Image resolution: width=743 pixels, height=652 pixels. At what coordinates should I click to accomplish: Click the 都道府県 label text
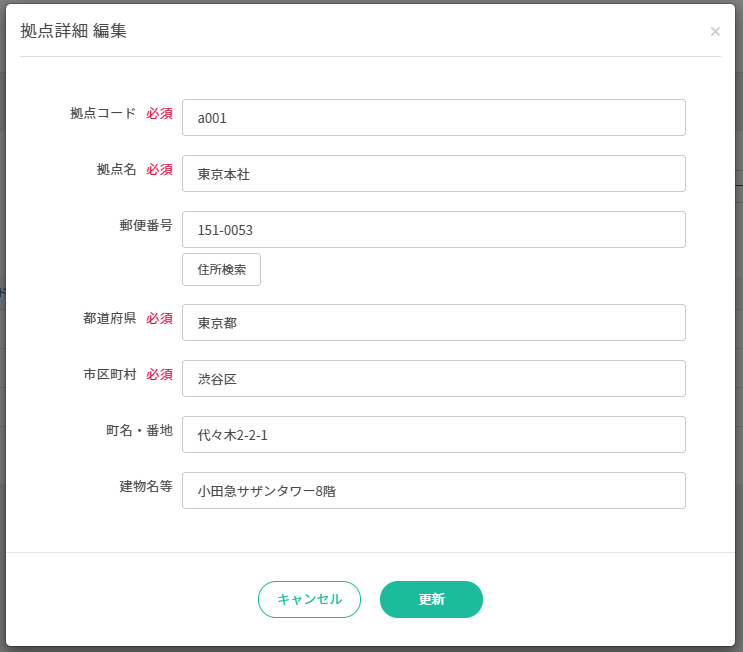[x=109, y=319]
